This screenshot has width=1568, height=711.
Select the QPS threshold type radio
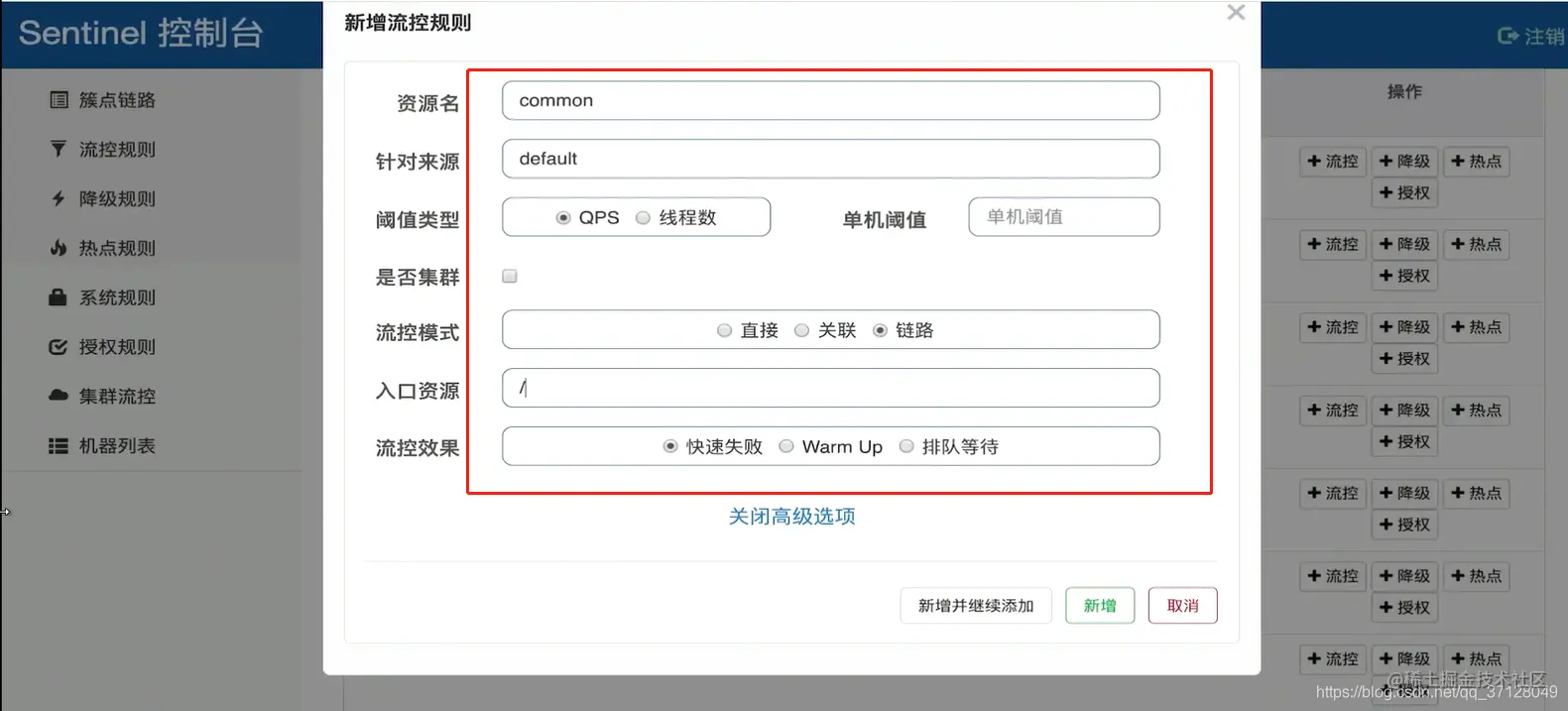[563, 218]
